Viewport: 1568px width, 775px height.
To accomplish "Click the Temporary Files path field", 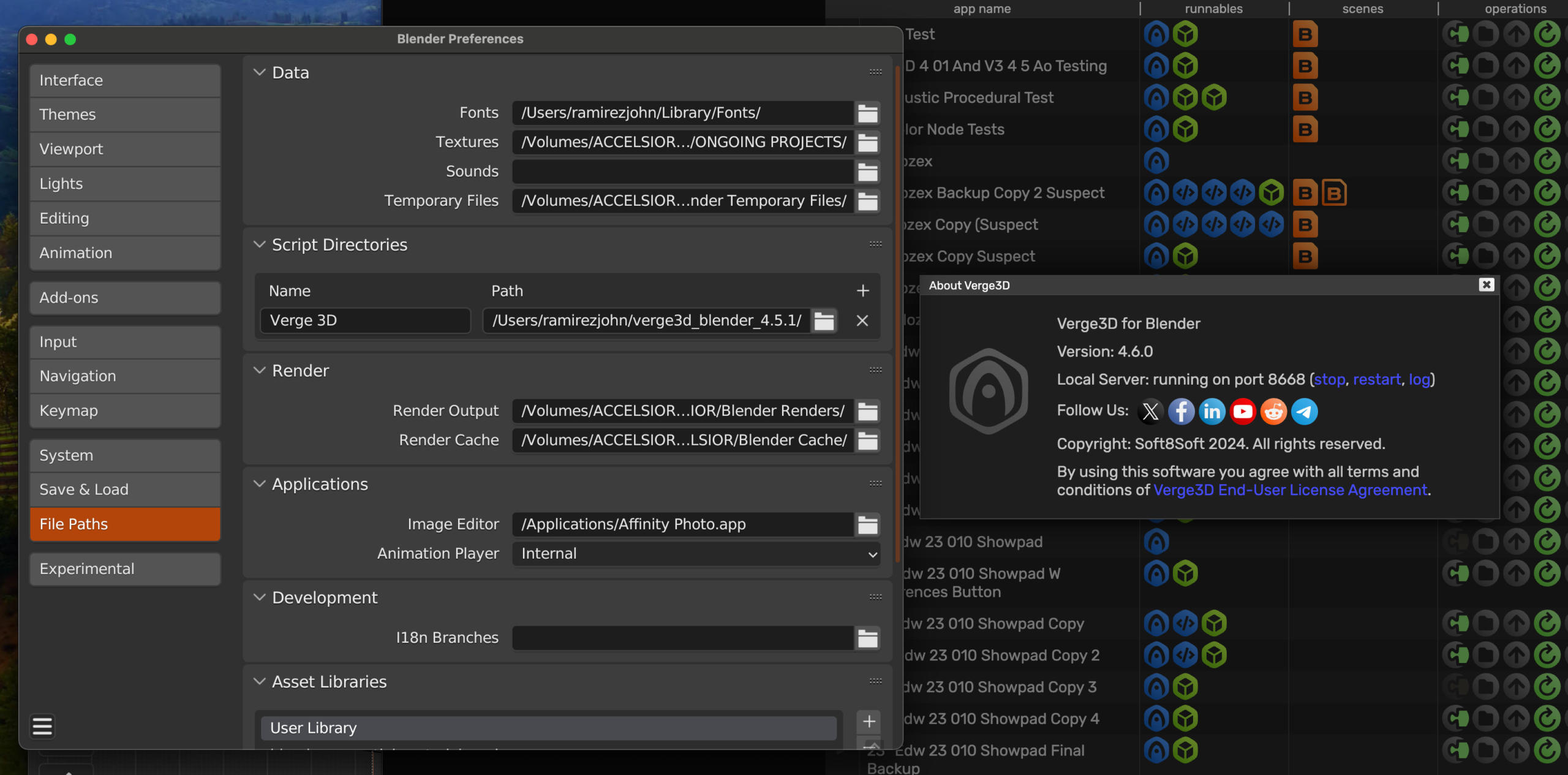I will click(x=683, y=201).
